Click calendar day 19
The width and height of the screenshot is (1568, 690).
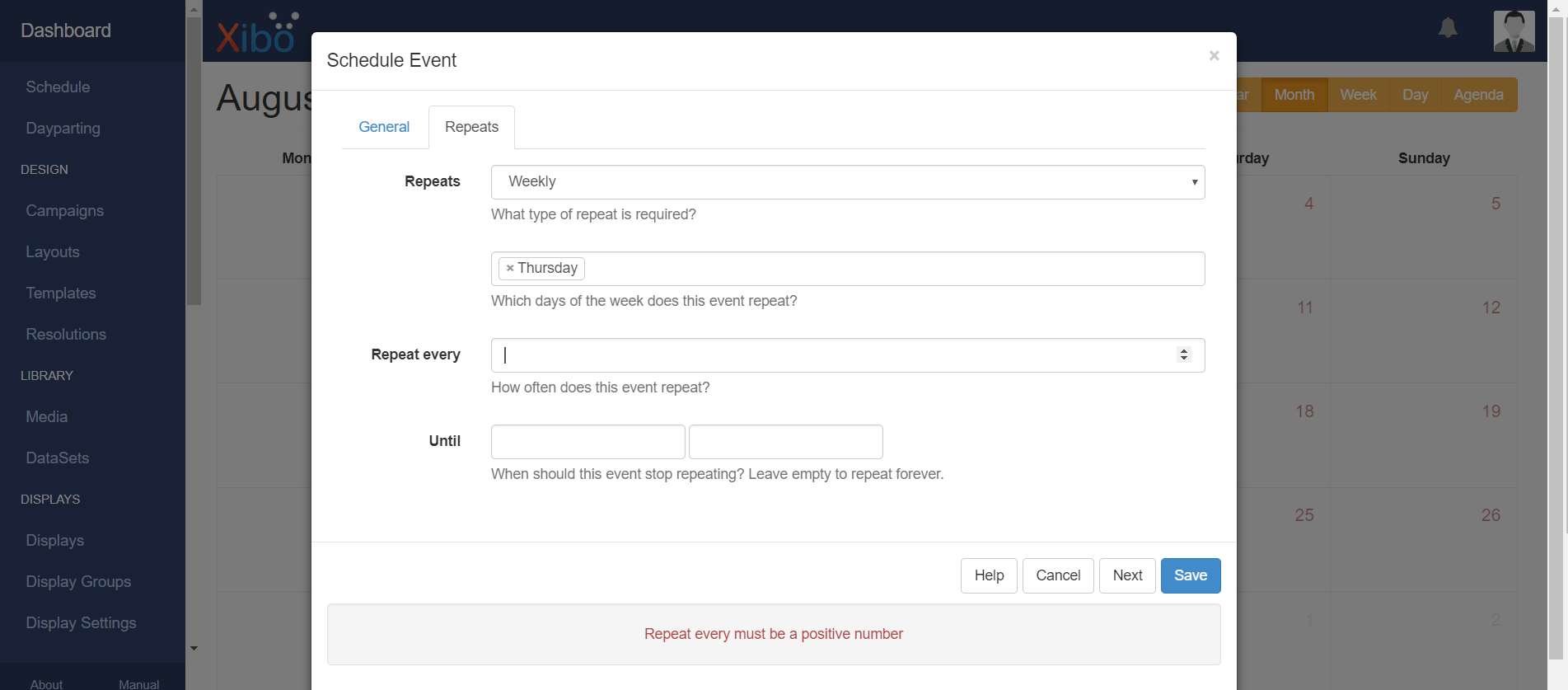click(1491, 411)
